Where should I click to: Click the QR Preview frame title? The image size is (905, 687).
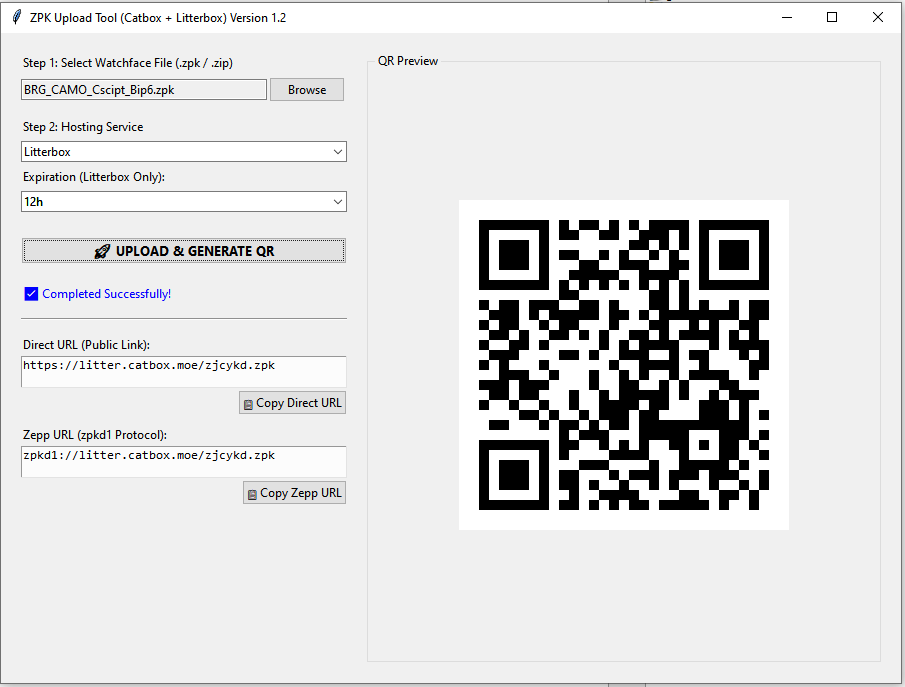tap(407, 61)
